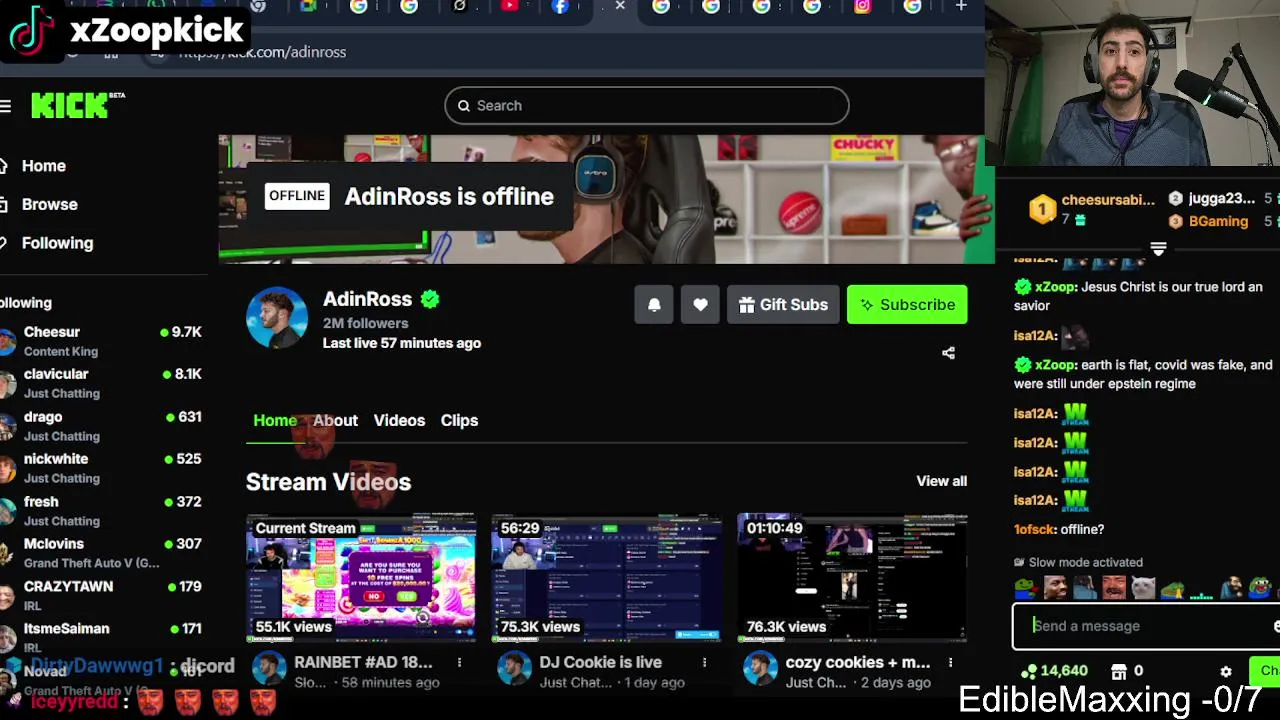The height and width of the screenshot is (720, 1280).
Task: Click AdinRoss's verified badge
Action: pos(430,299)
